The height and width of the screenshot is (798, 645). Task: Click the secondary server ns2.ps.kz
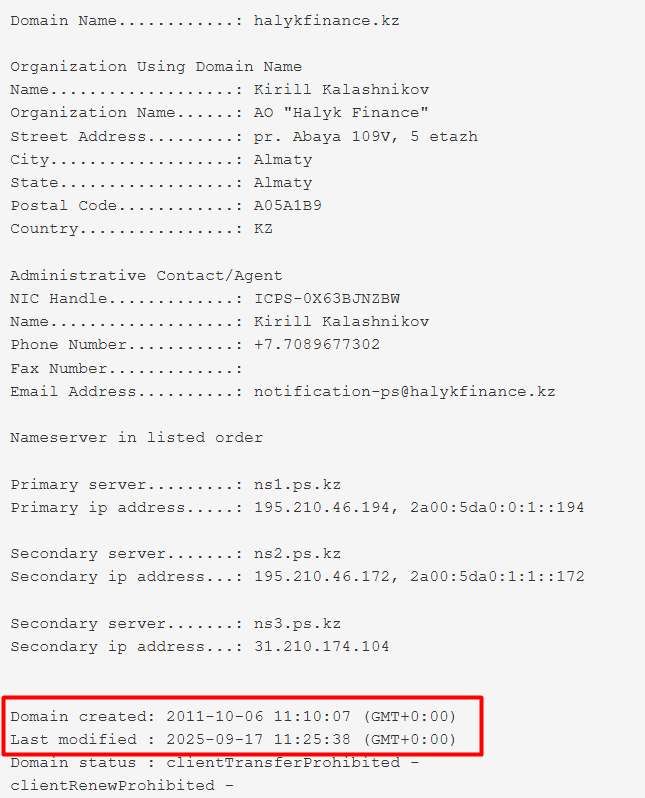point(297,554)
